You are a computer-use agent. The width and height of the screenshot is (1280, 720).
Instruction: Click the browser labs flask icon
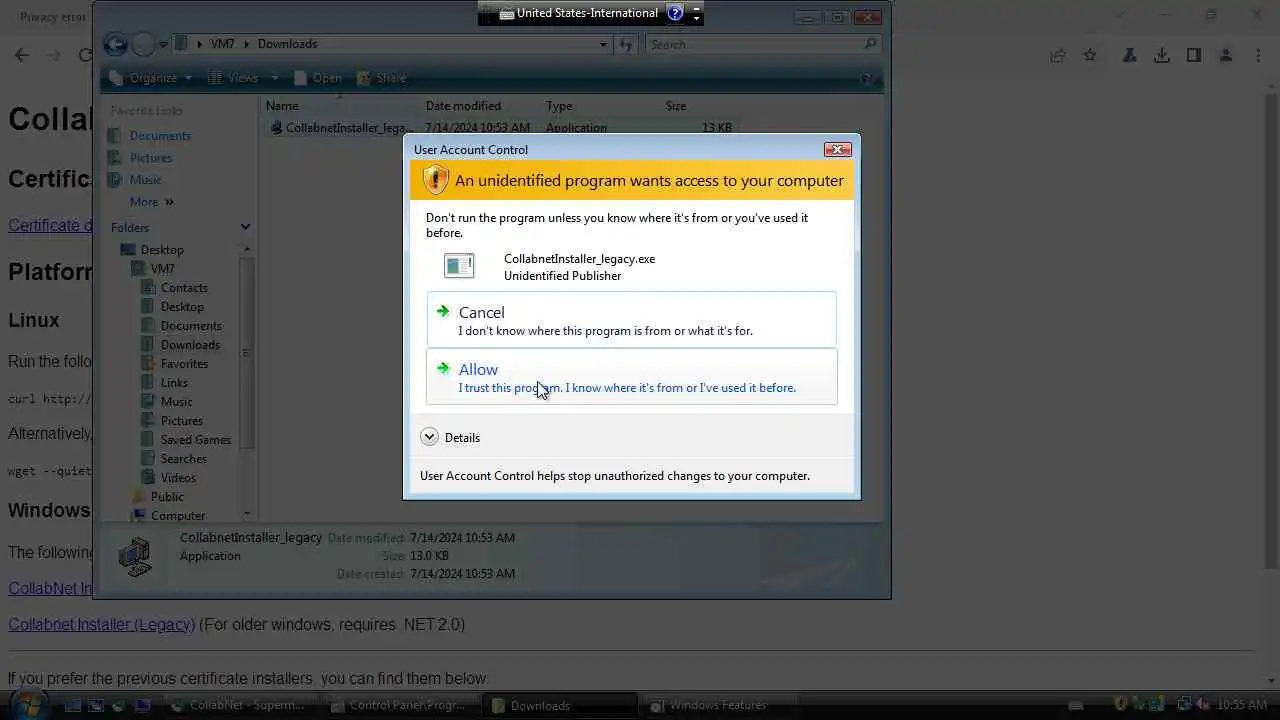[x=1129, y=55]
